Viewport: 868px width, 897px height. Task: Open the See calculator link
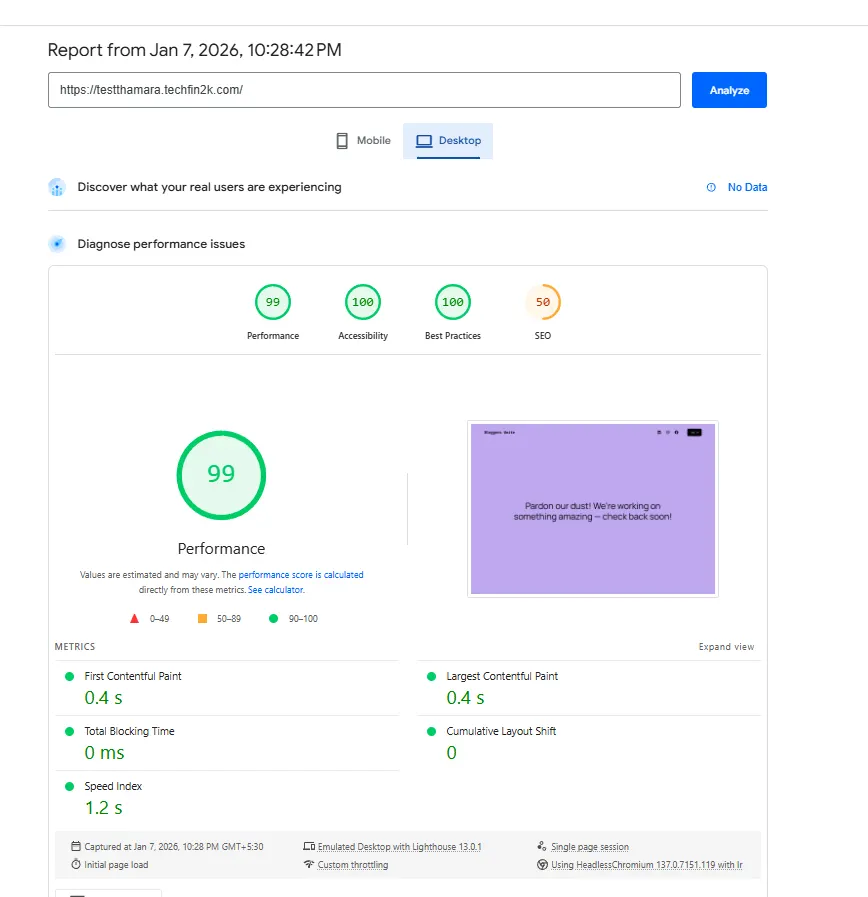pos(275,590)
